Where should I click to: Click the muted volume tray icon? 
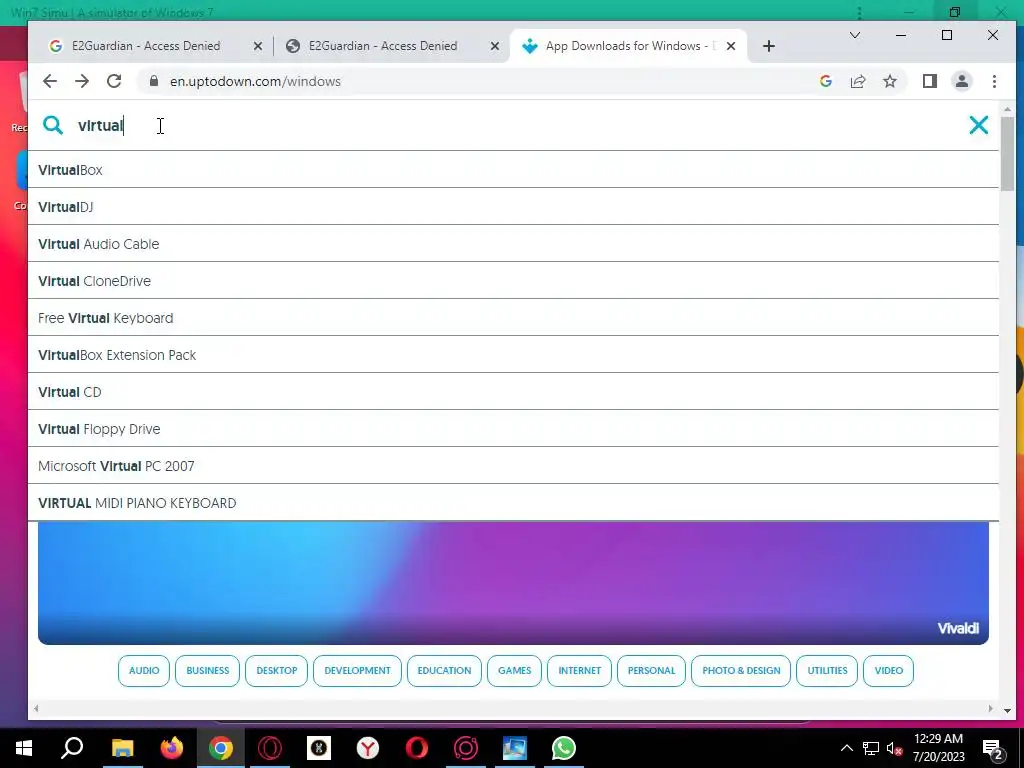(x=894, y=748)
